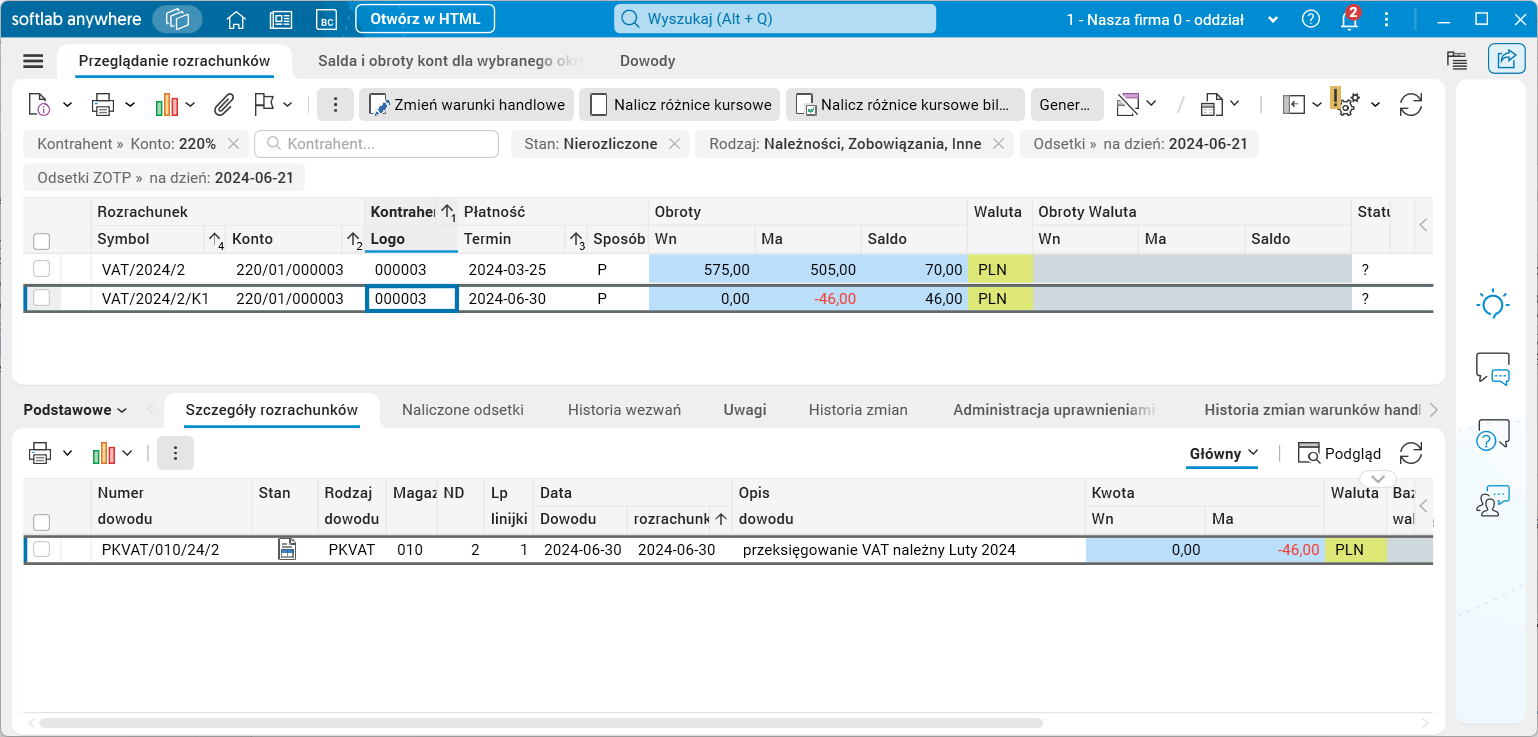Click the Wyszukaj search field
The height and width of the screenshot is (737, 1538).
pyautogui.click(x=775, y=19)
